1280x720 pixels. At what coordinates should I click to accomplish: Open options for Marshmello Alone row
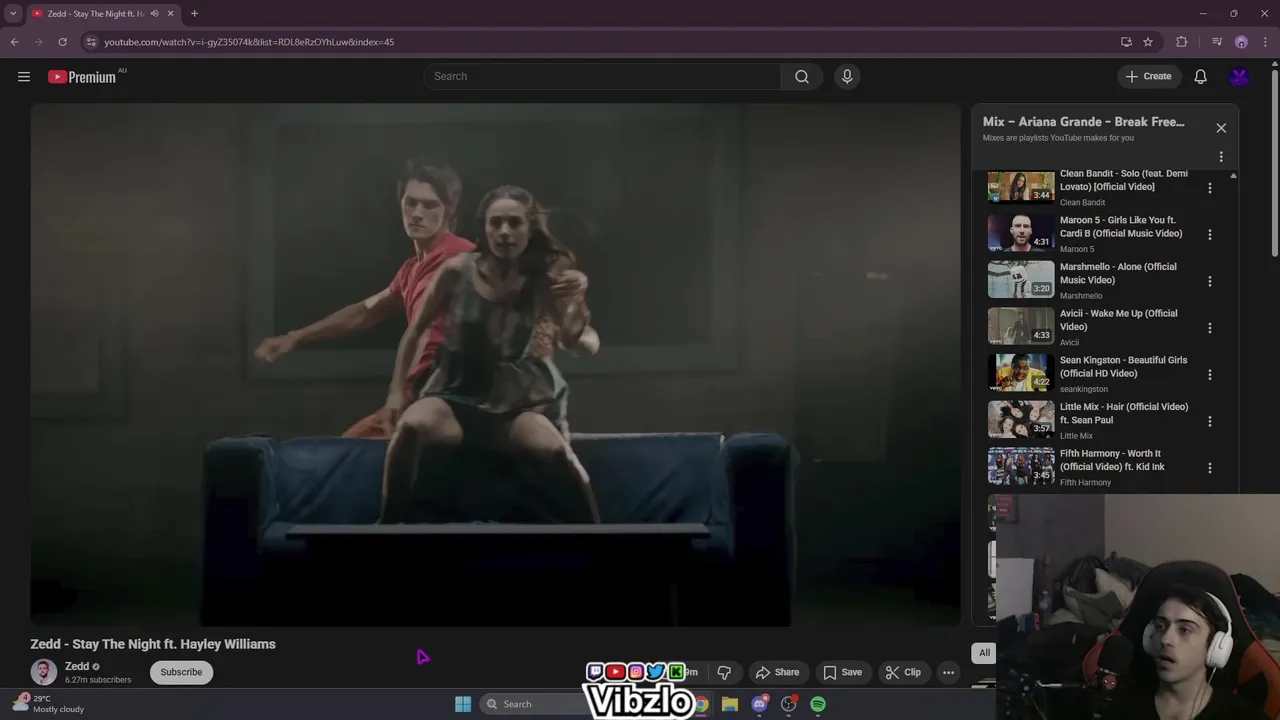(1210, 281)
